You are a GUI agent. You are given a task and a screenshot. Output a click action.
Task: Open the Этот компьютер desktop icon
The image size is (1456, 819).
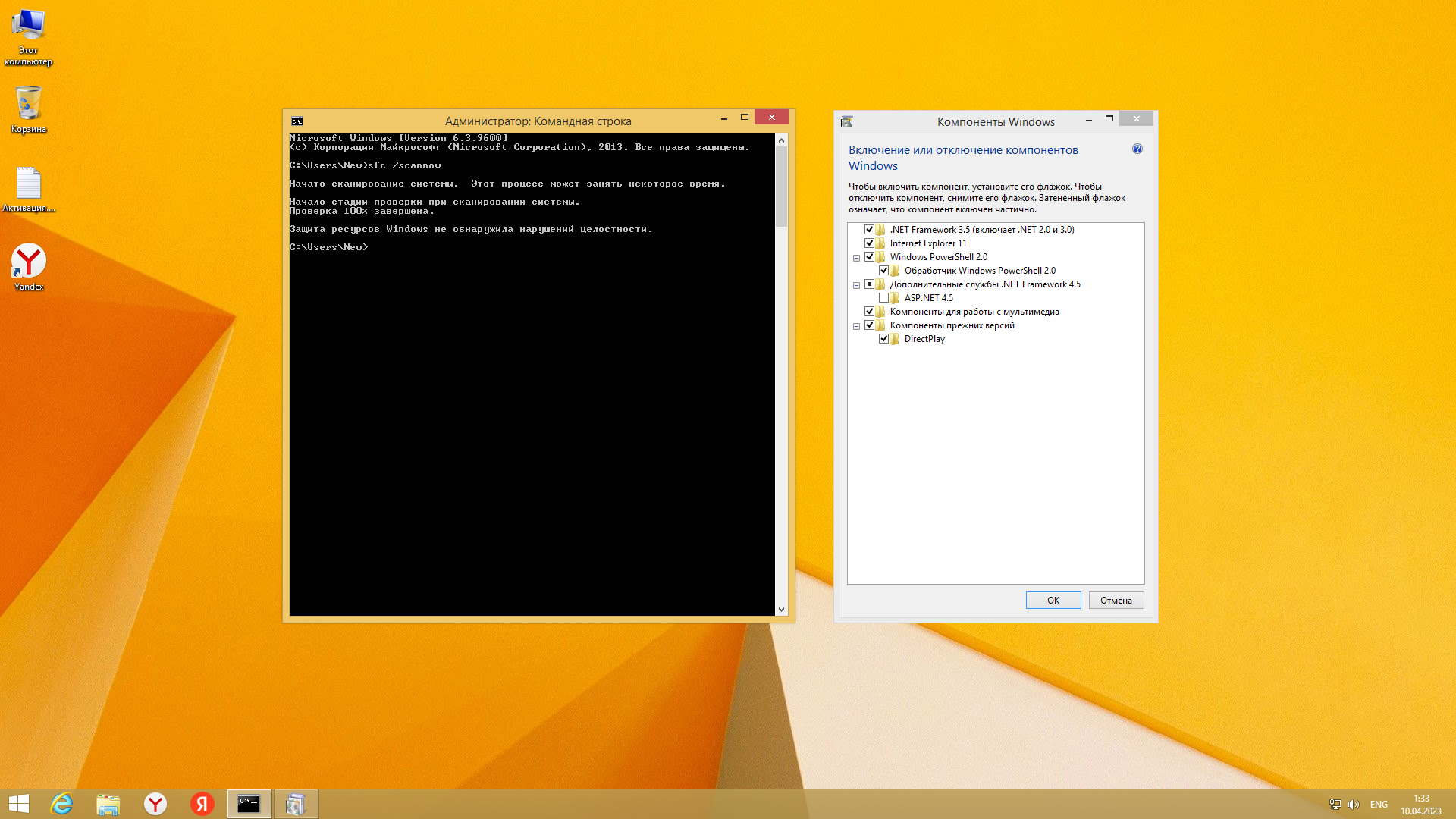(x=29, y=26)
